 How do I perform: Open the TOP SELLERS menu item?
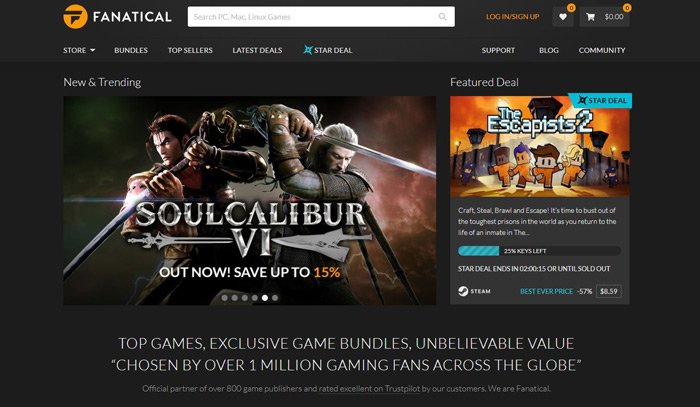coord(190,50)
